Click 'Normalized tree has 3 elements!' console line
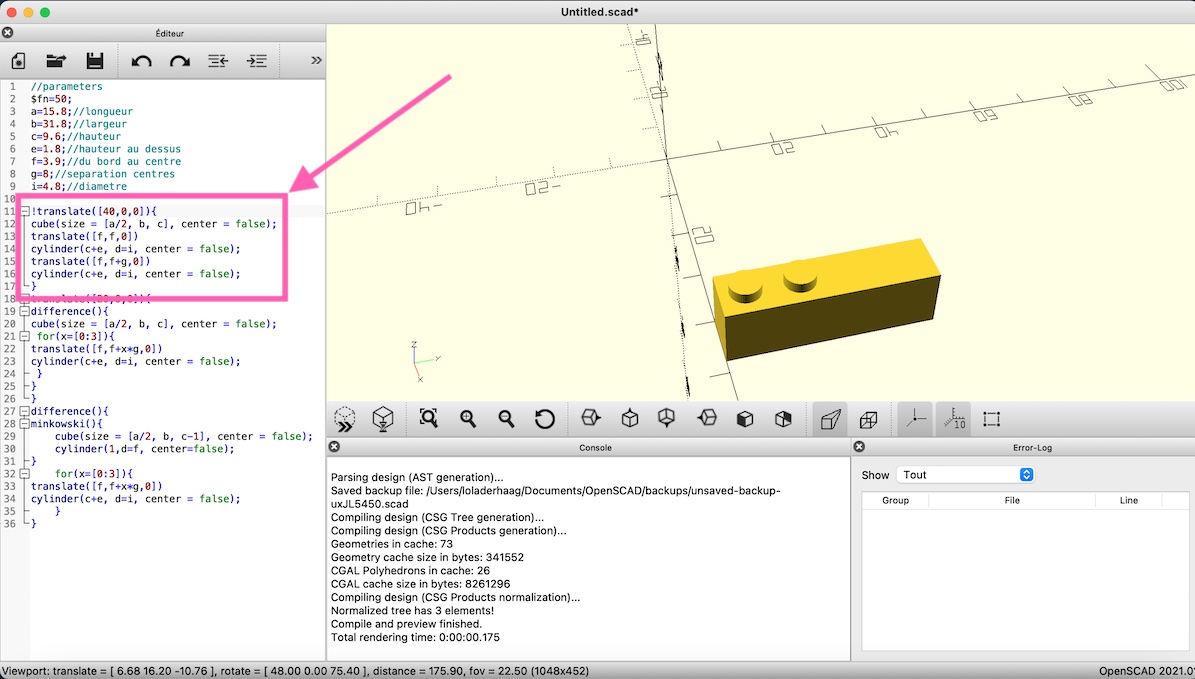The width and height of the screenshot is (1195, 679). [412, 610]
